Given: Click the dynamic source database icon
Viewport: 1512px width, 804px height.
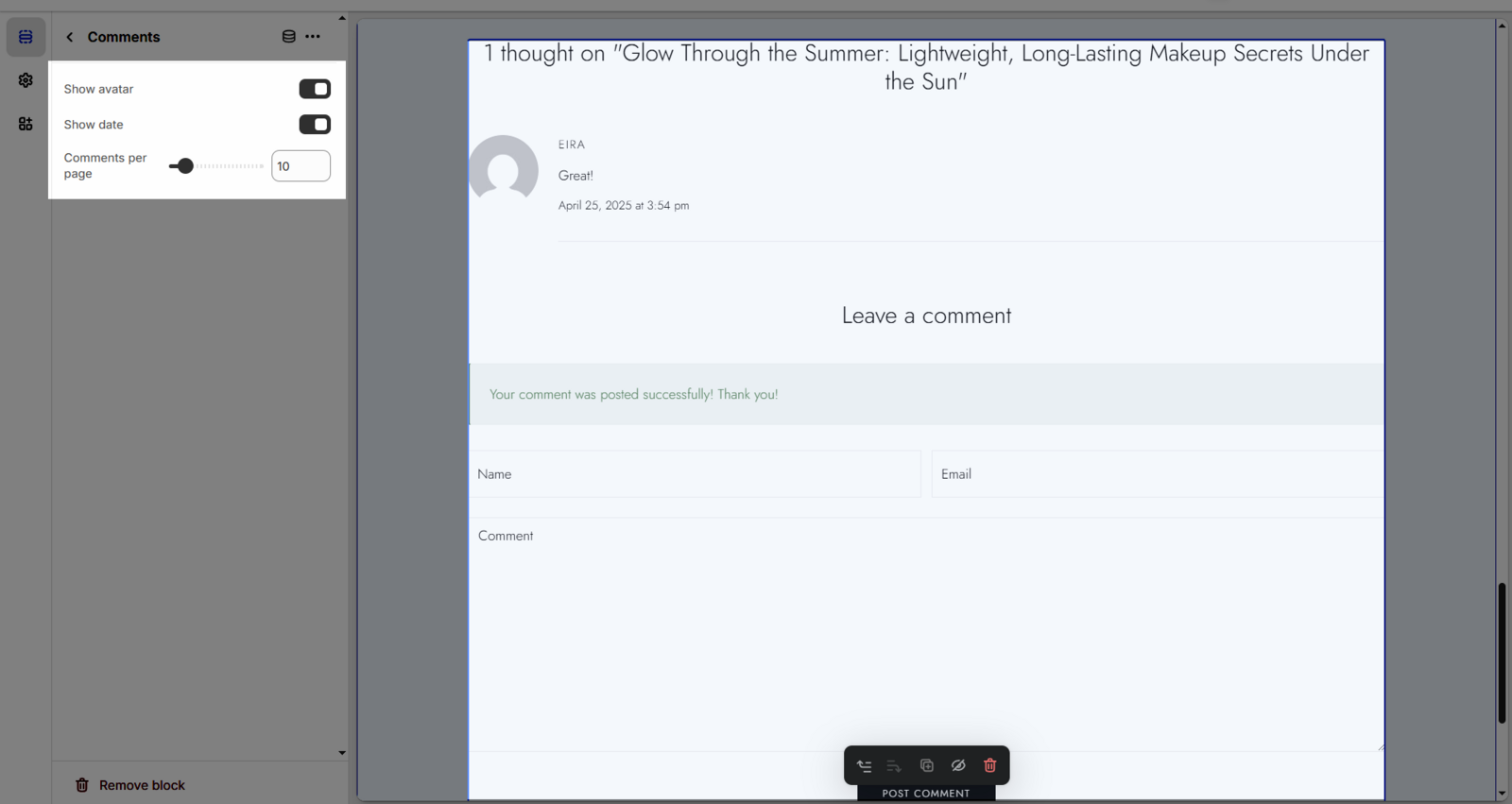Looking at the screenshot, I should tap(288, 37).
